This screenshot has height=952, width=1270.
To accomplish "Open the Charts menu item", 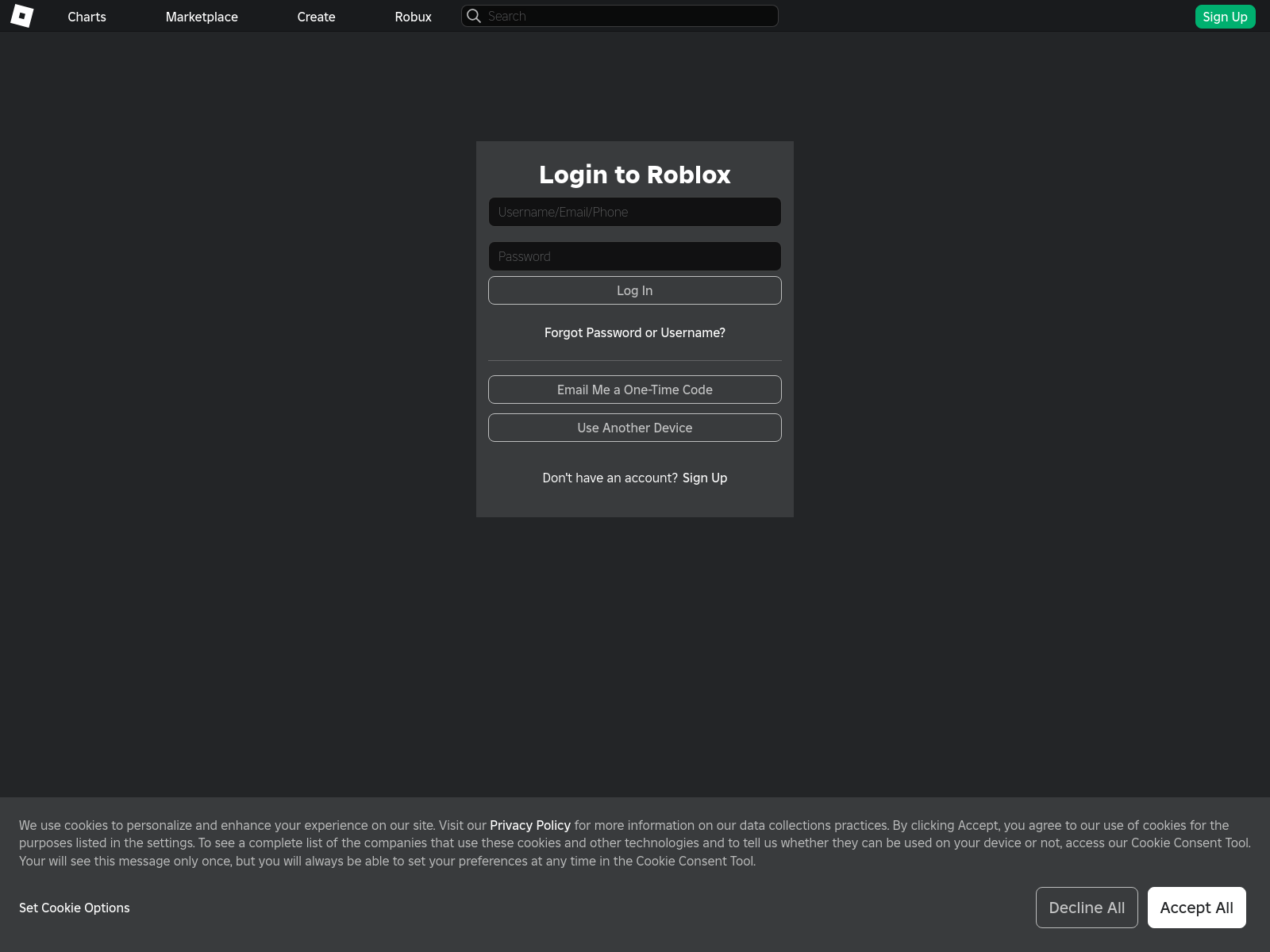I will 87,17.
